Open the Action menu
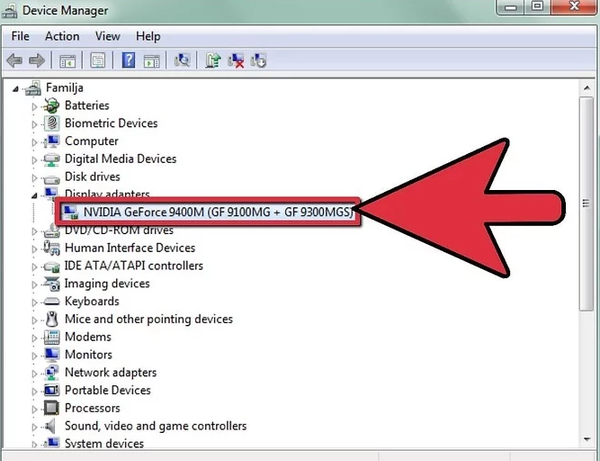This screenshot has height=461, width=600. tap(61, 36)
